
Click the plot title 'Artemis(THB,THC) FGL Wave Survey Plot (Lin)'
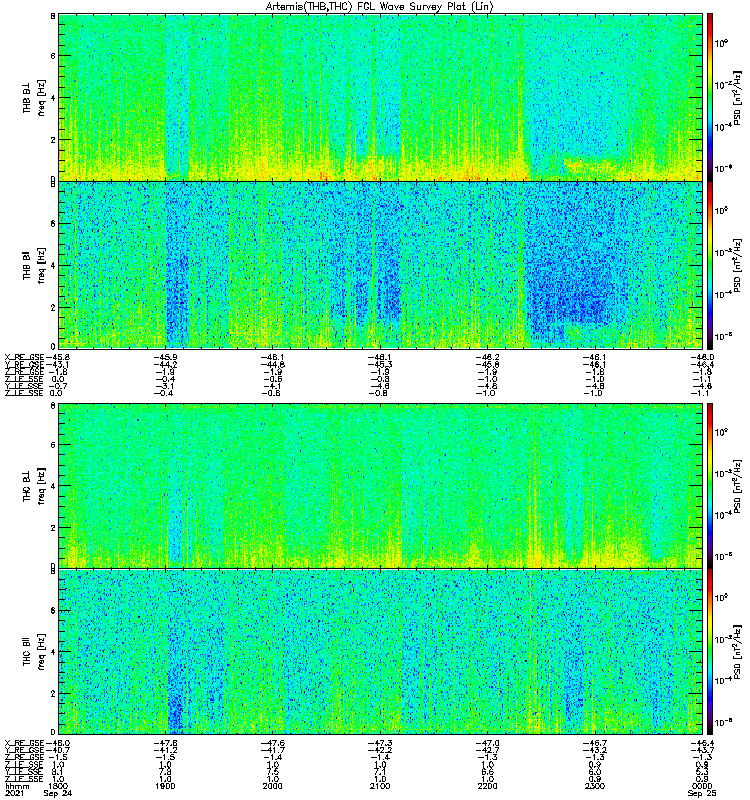[380, 7]
